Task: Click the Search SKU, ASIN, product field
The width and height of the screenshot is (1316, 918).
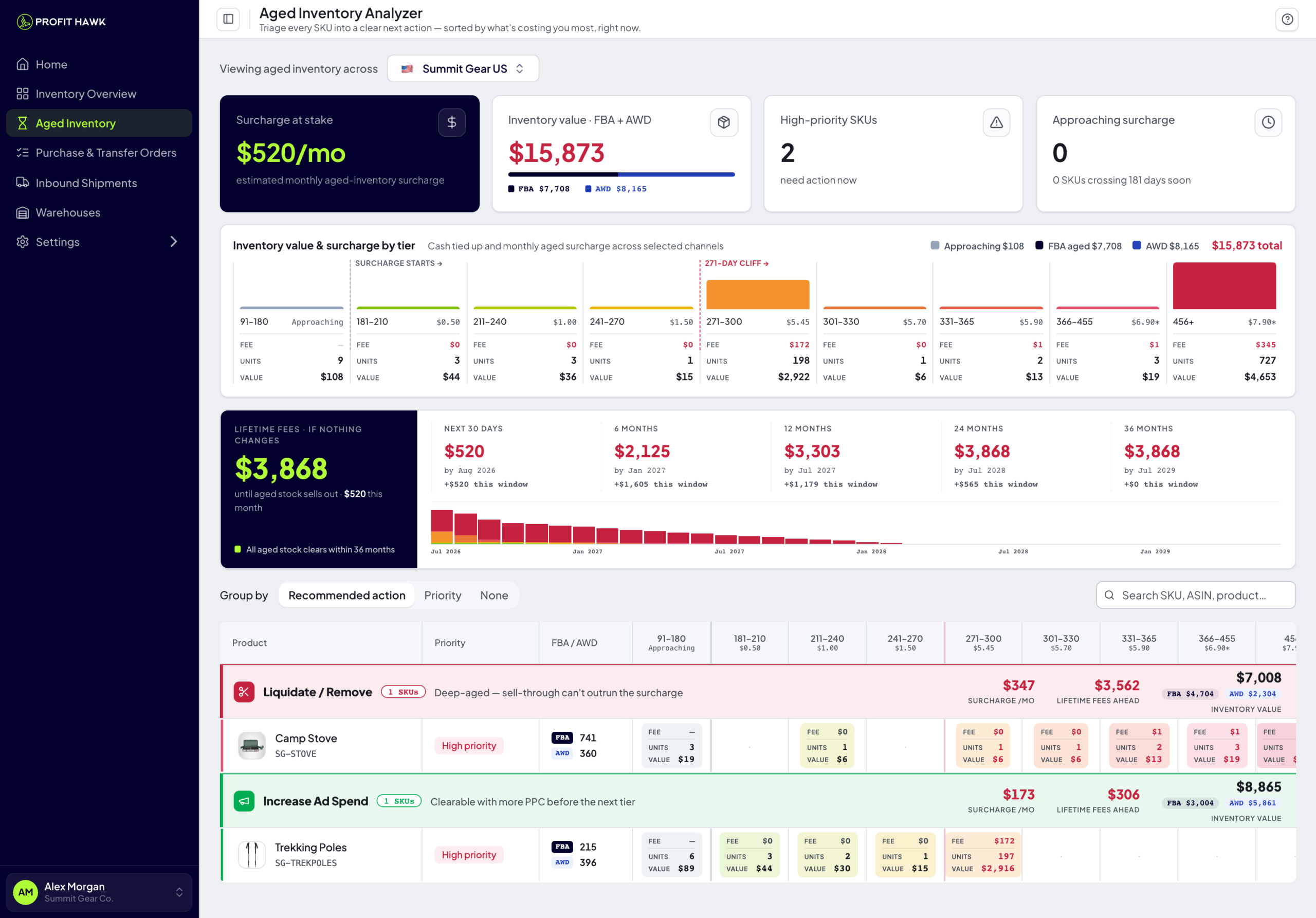Action: (x=1196, y=595)
